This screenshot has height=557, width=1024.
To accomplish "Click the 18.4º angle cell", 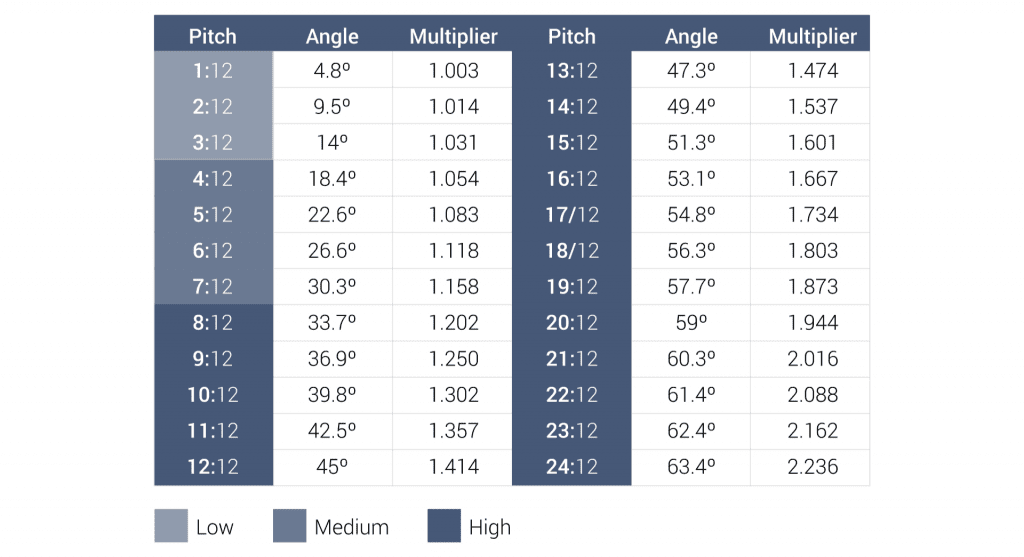I will click(x=332, y=179).
